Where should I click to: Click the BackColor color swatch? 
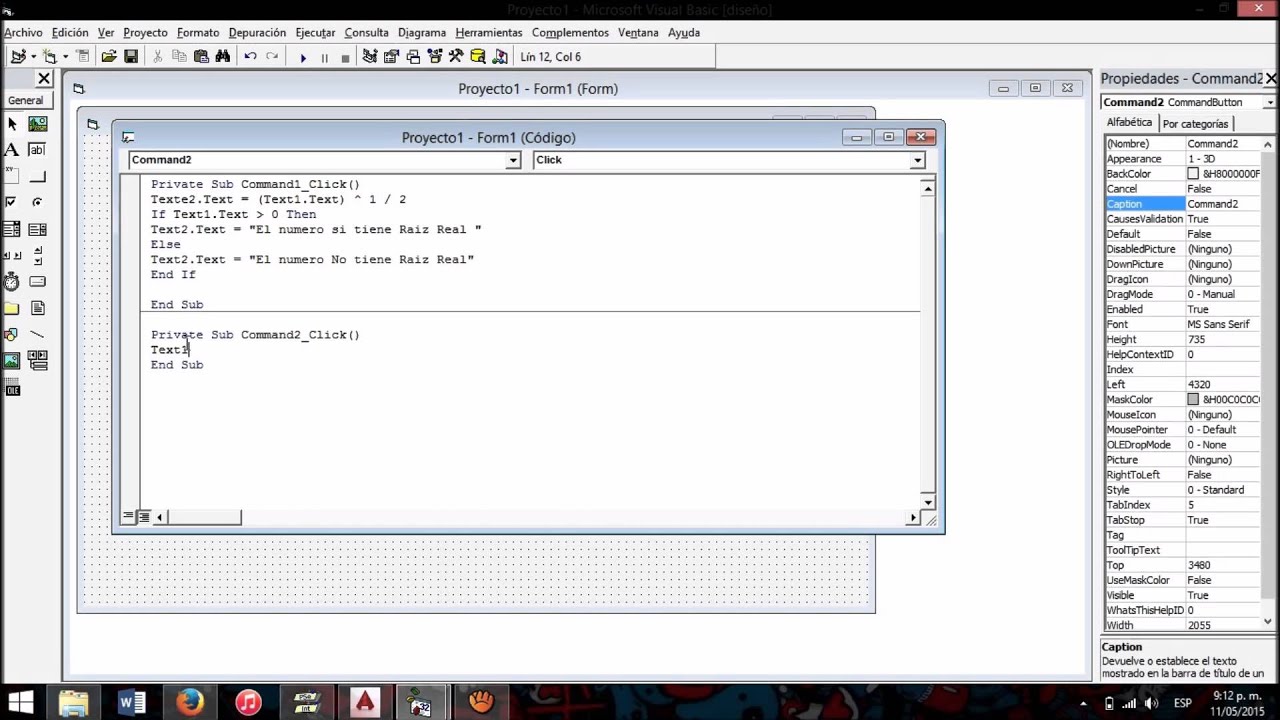(1193, 174)
